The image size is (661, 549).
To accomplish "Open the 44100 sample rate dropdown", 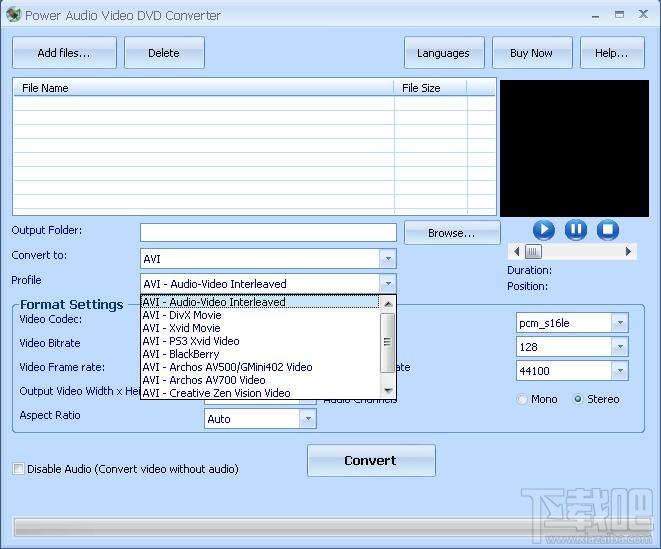I will click(620, 371).
